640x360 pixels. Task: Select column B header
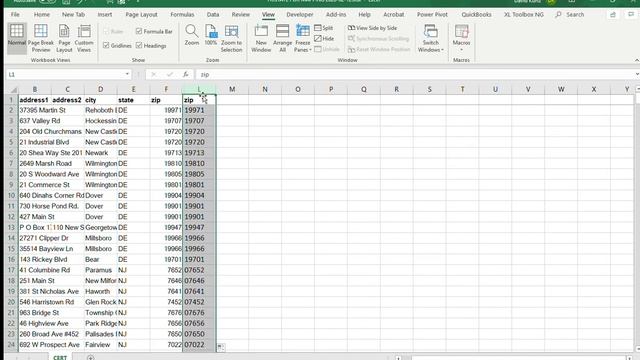click(35, 89)
